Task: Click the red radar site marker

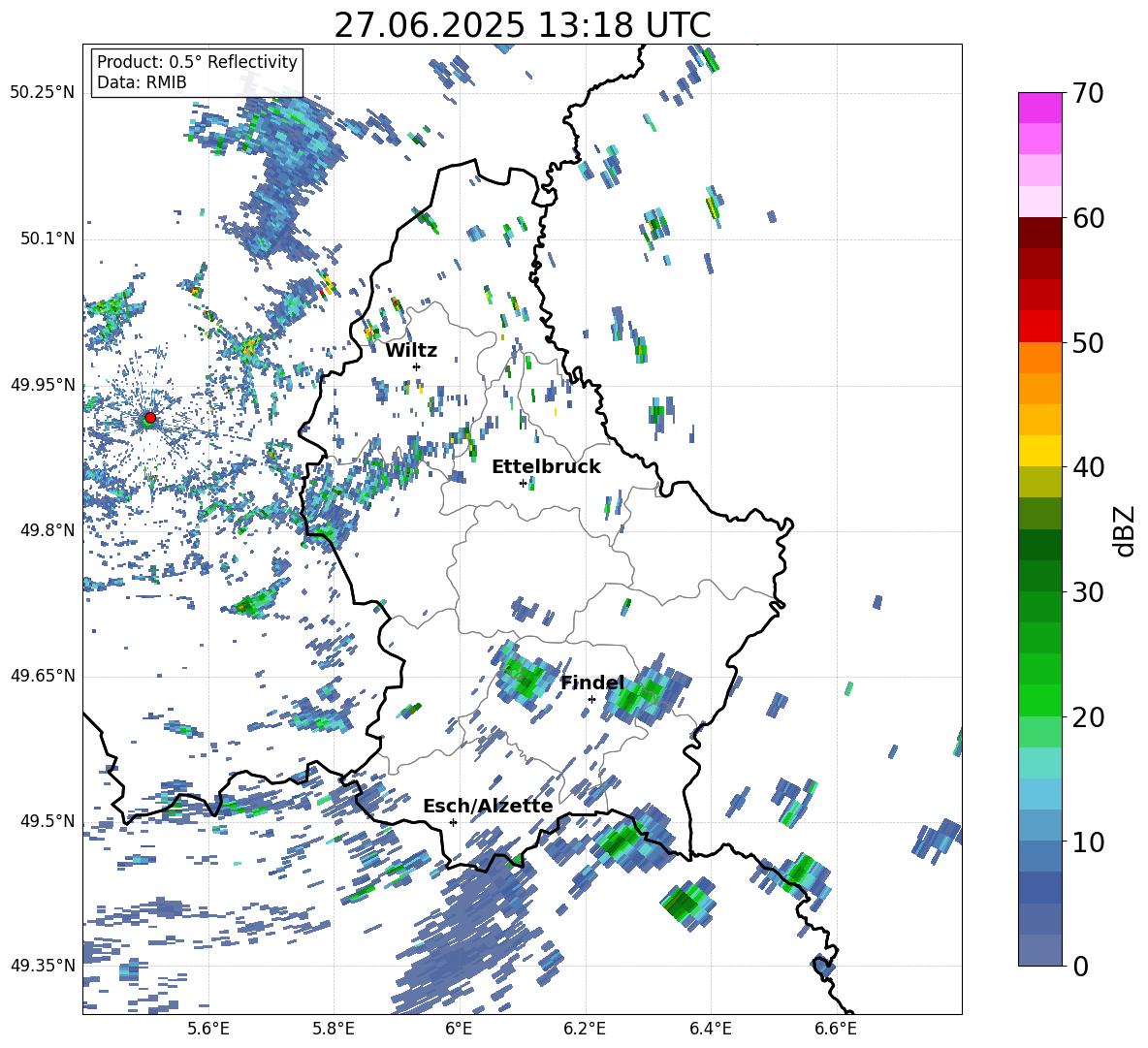Action: 150,417
